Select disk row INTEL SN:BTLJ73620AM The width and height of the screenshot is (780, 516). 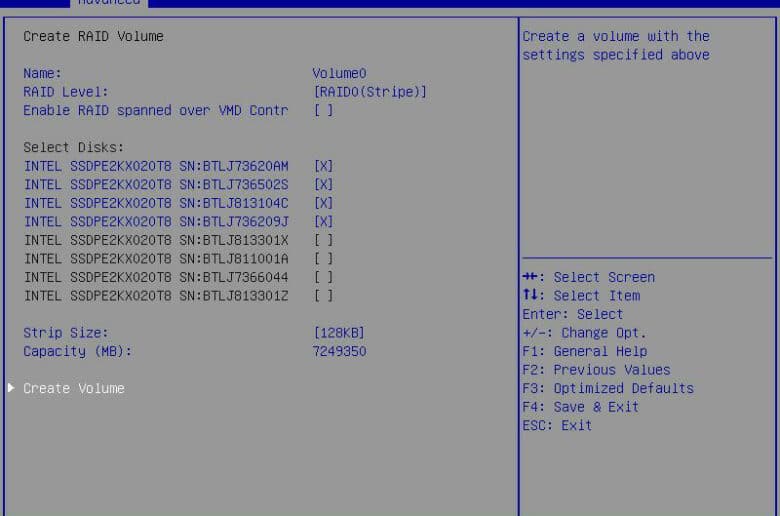(x=156, y=166)
